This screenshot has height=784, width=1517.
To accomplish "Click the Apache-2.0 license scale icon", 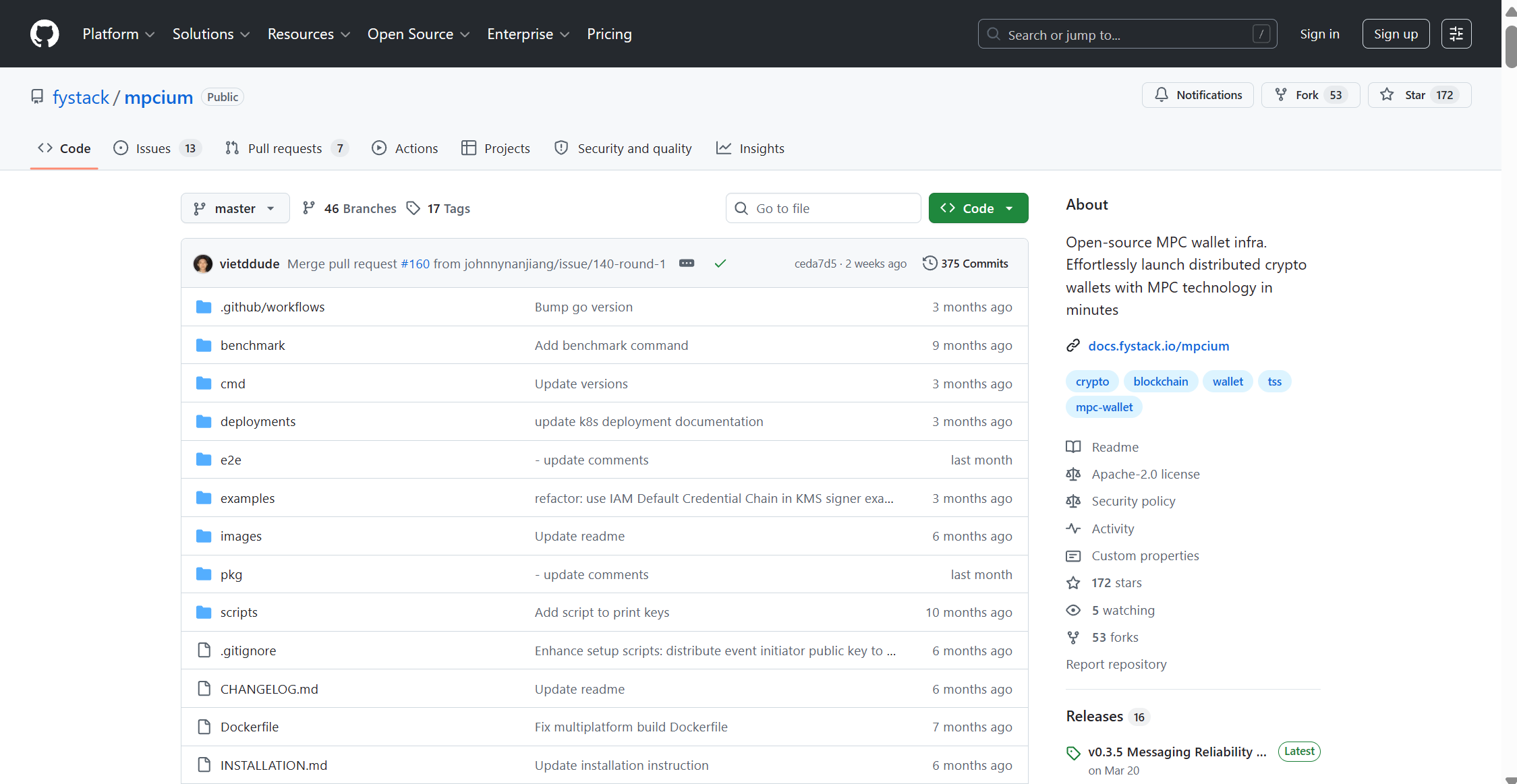I will click(1073, 475).
